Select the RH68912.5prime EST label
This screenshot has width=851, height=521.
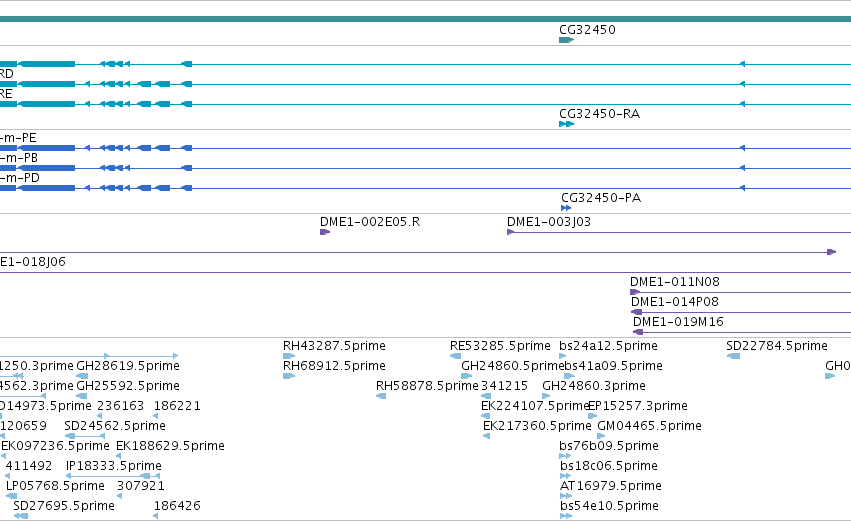coord(334,366)
